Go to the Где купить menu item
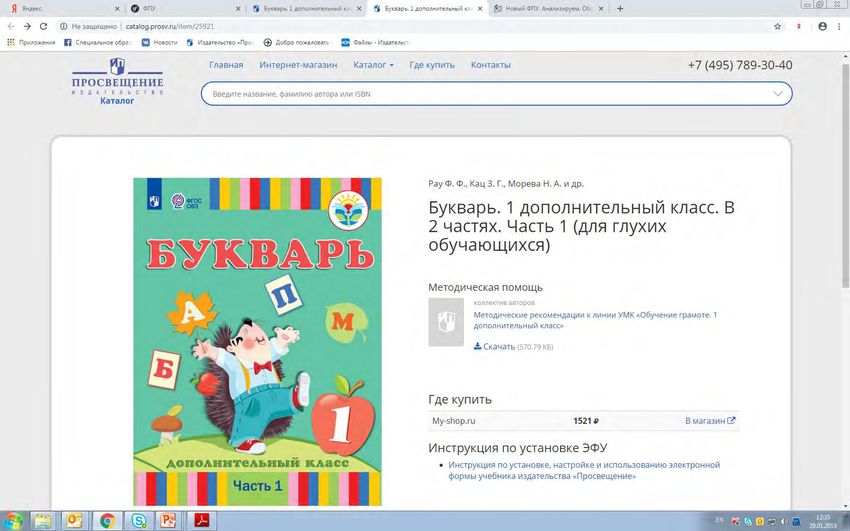850x531 pixels. pos(432,65)
